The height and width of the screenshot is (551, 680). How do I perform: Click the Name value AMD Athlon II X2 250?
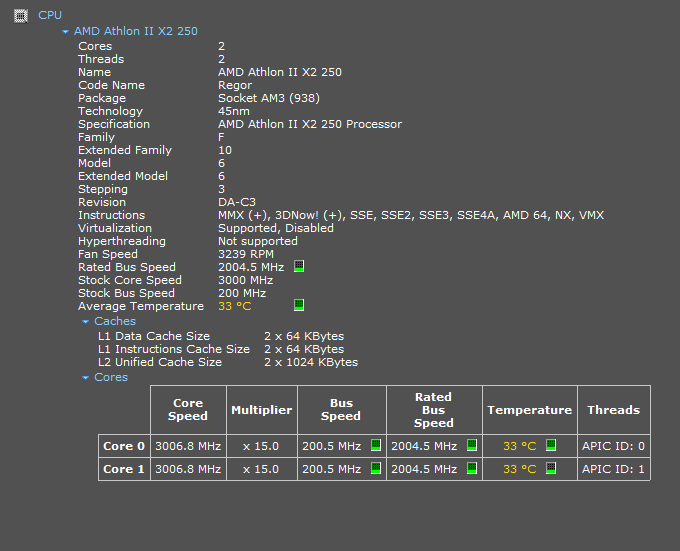coord(280,72)
